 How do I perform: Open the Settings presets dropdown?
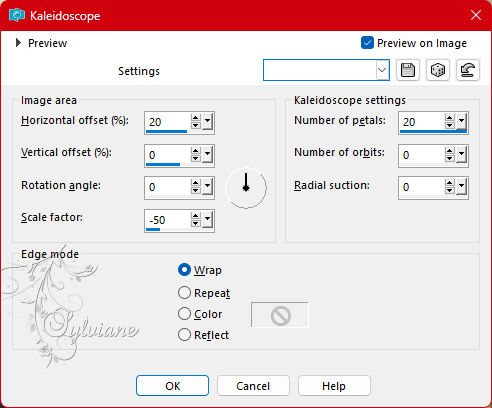point(382,70)
